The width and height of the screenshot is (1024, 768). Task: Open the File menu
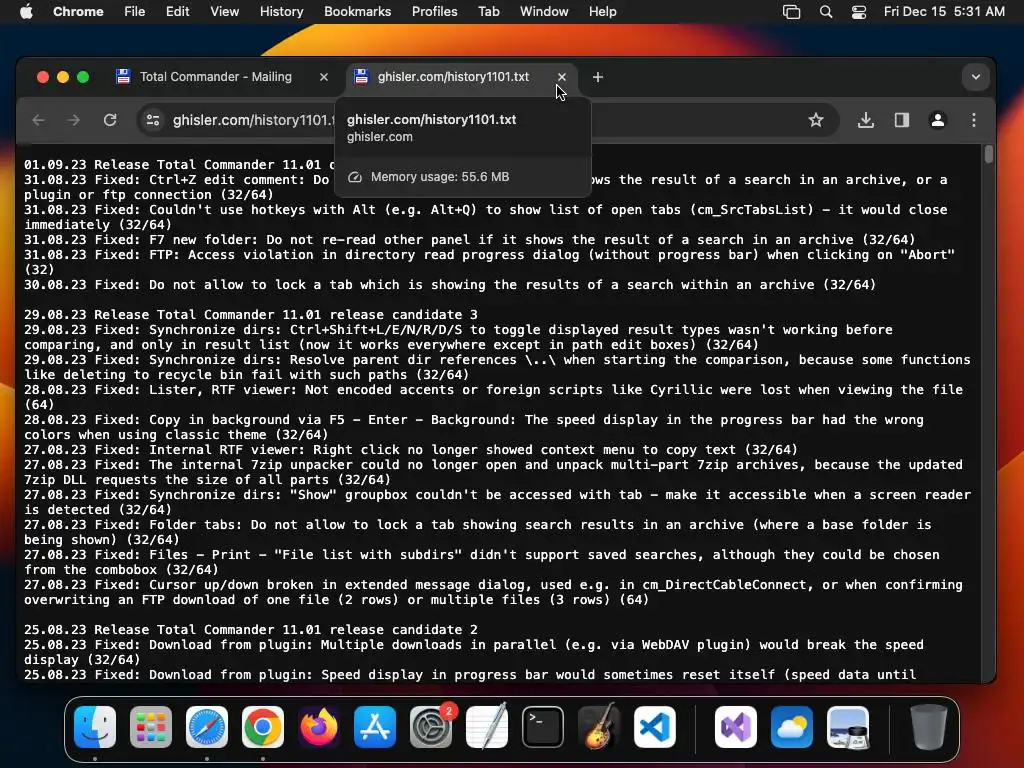(135, 12)
